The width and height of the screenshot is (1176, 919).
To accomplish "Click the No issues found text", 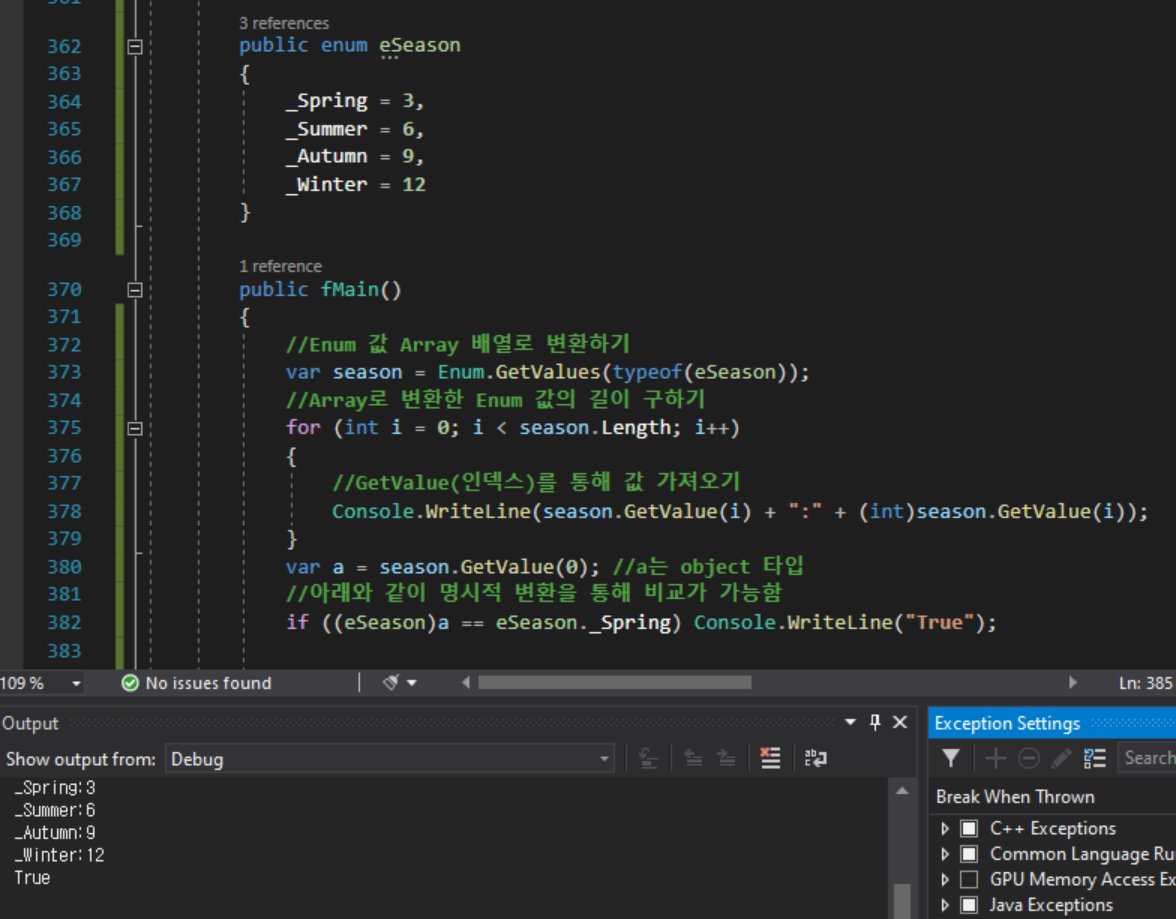I will pos(208,683).
